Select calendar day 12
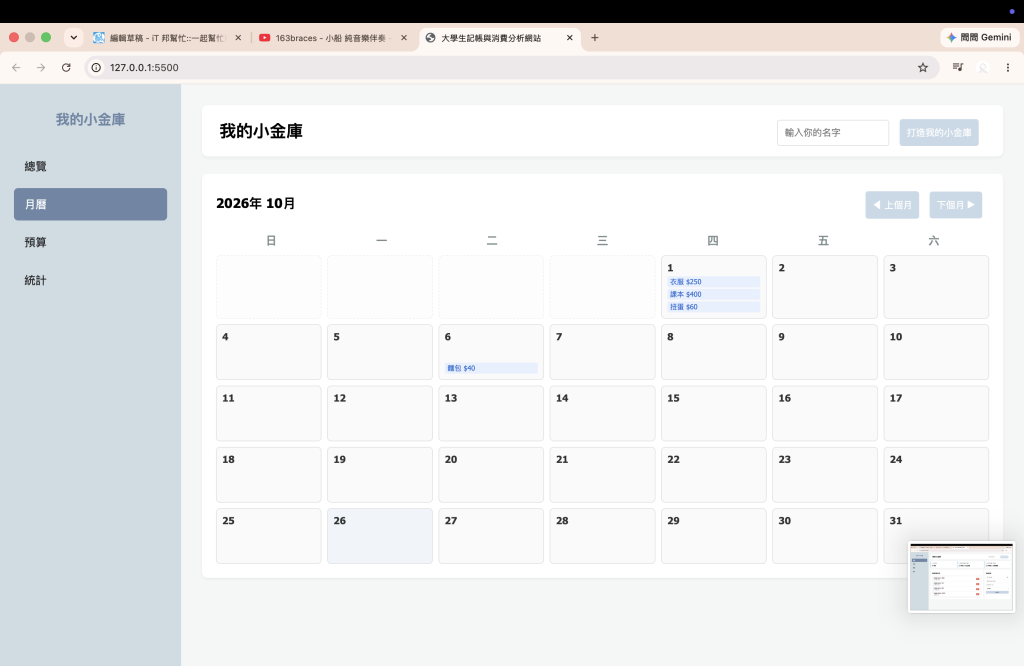Image resolution: width=1024 pixels, height=666 pixels. (x=380, y=413)
